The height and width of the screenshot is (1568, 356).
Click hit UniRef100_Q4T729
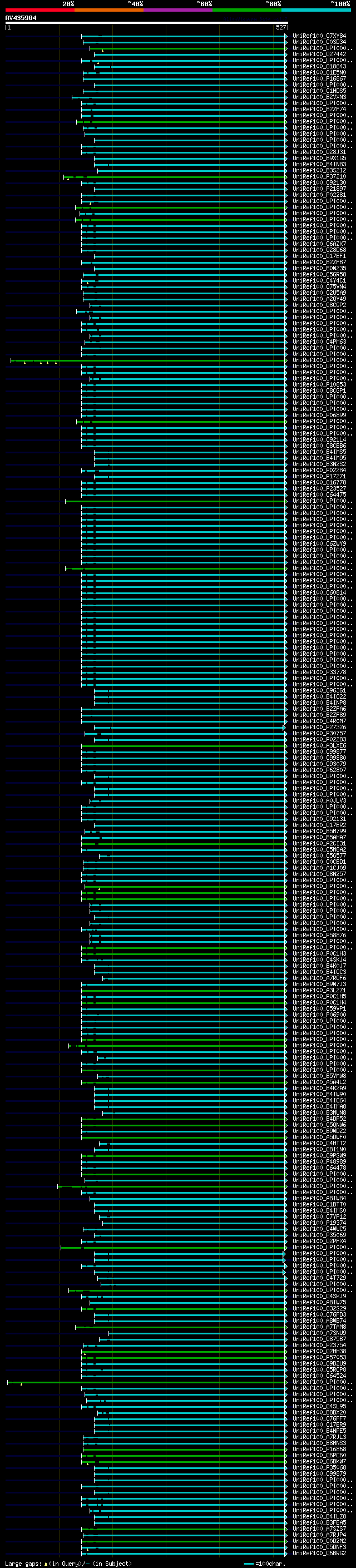click(x=319, y=1278)
